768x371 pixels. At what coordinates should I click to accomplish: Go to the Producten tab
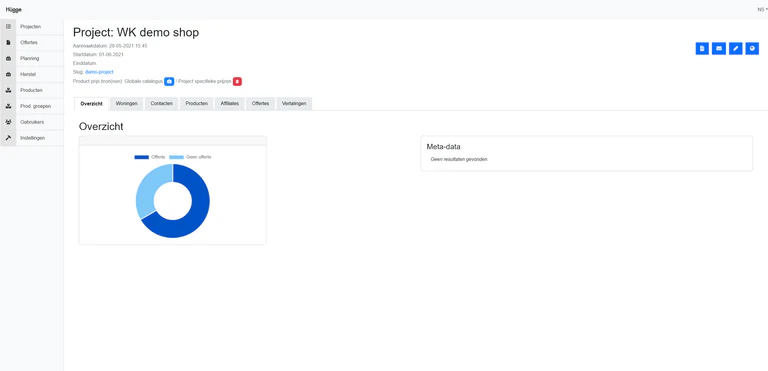pyautogui.click(x=196, y=104)
